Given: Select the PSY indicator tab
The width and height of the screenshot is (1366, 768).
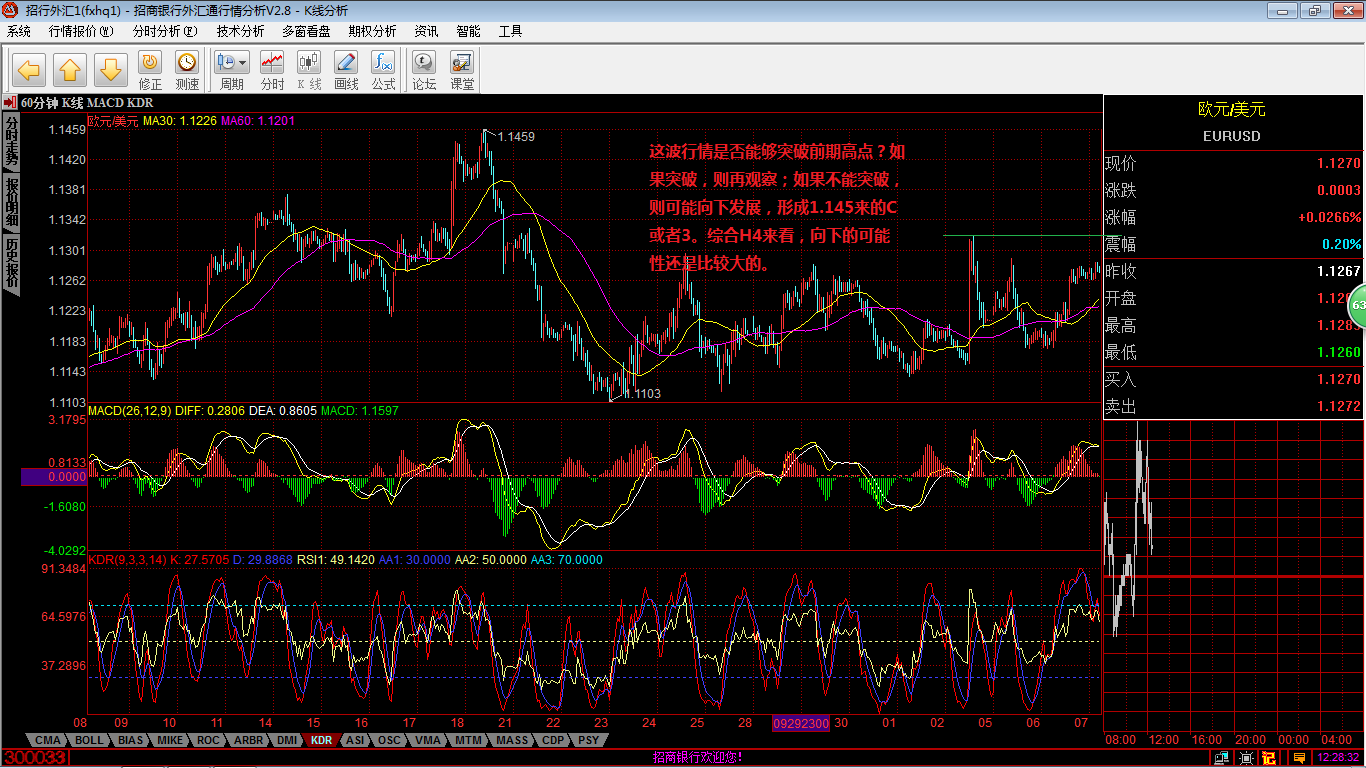Looking at the screenshot, I should click(x=589, y=740).
